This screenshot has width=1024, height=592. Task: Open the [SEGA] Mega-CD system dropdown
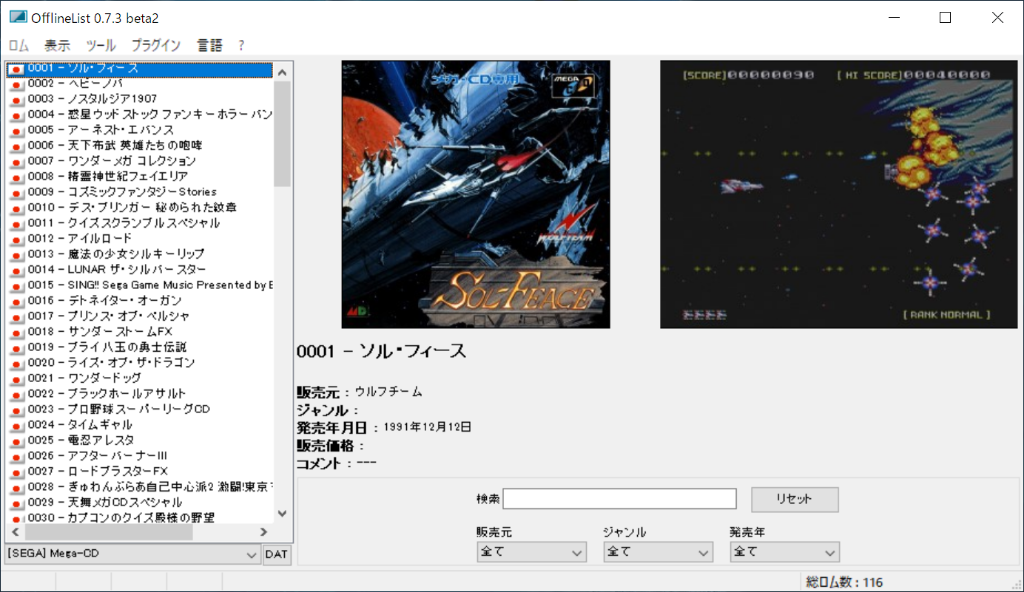[x=133, y=554]
